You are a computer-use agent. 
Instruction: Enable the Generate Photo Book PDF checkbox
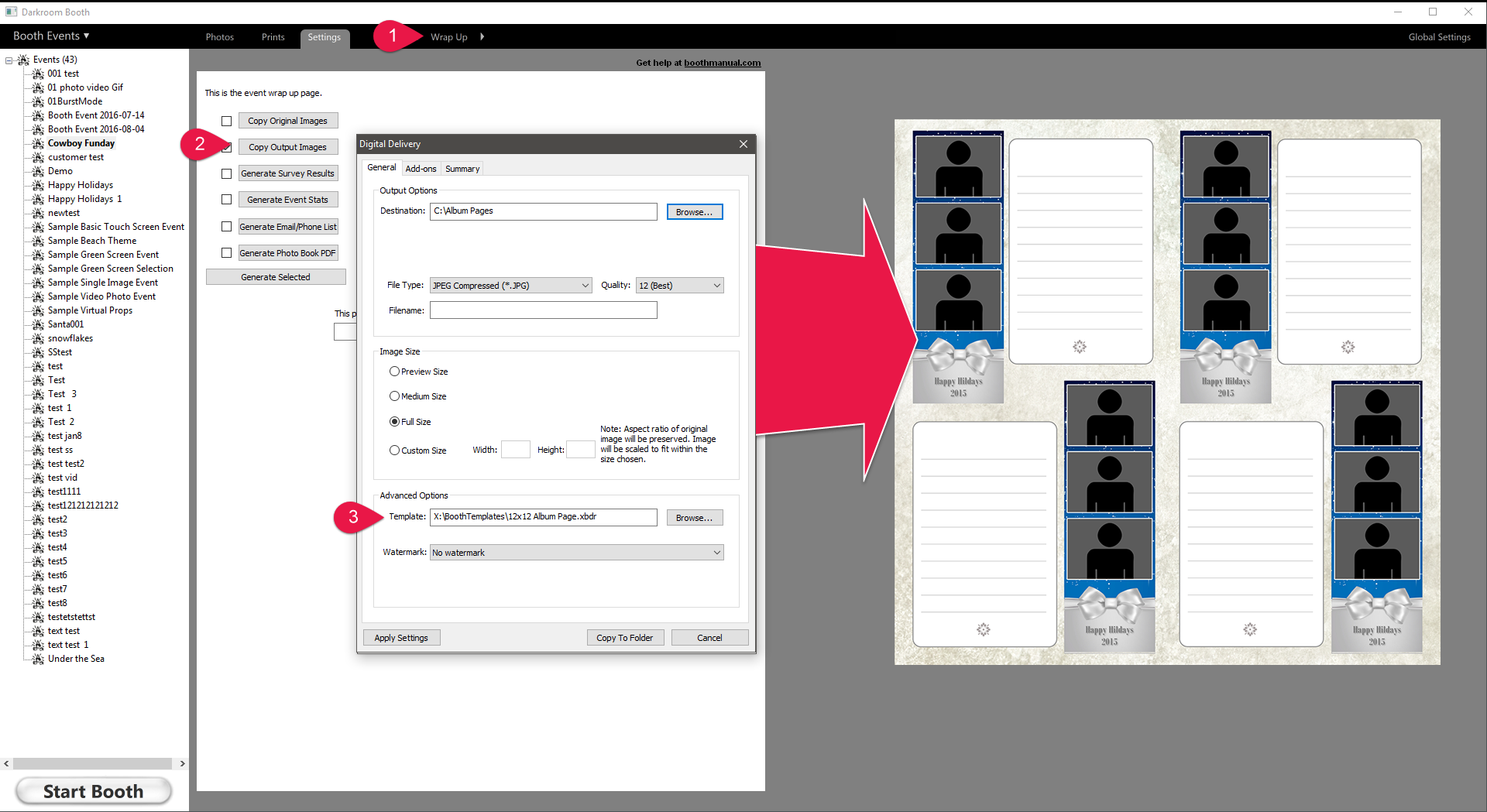[226, 253]
